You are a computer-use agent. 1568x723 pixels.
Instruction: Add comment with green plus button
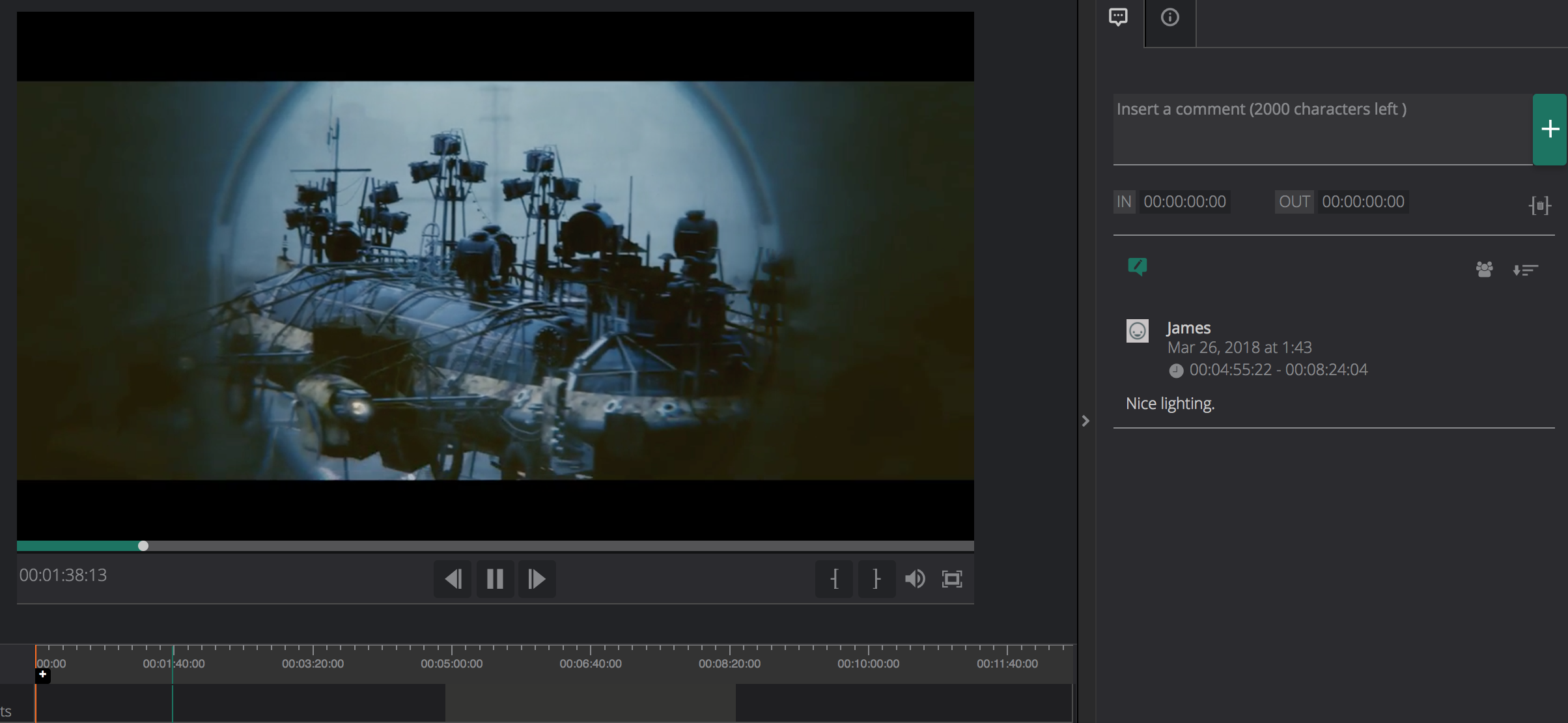pos(1550,129)
